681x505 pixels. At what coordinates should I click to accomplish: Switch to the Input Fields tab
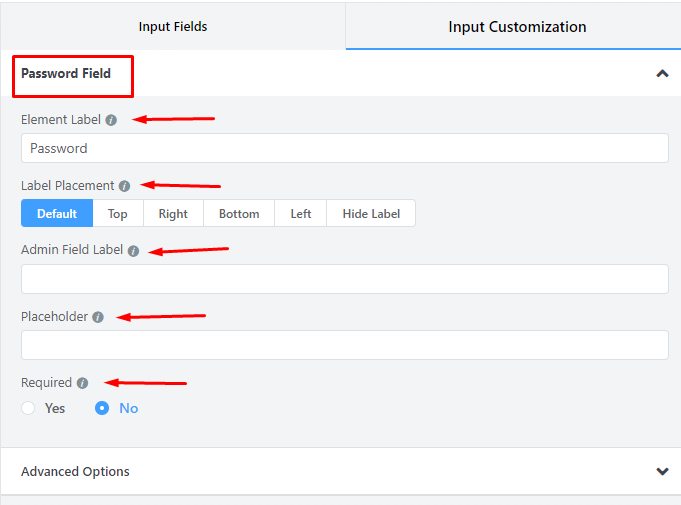coord(173,27)
